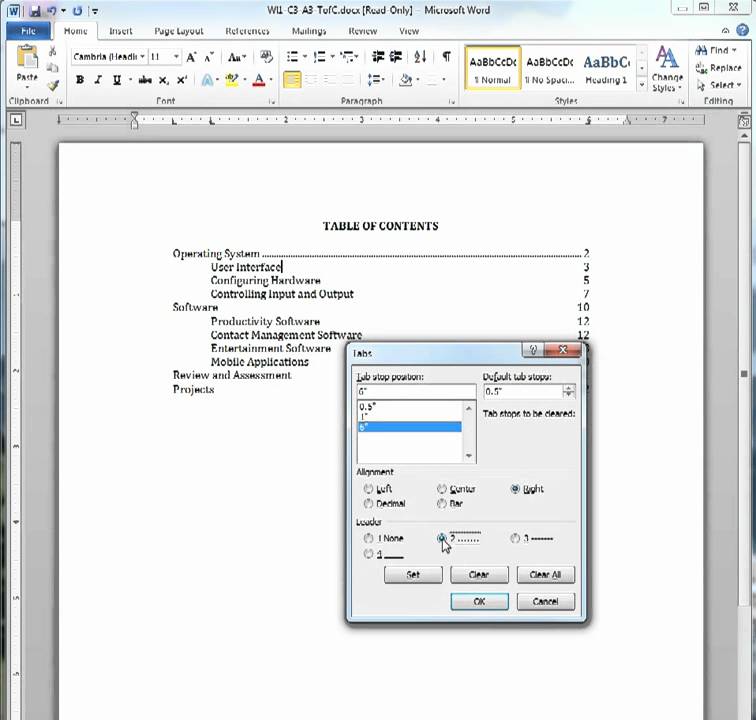Click the Clear button in Tabs dialog
Image resolution: width=756 pixels, height=720 pixels.
click(479, 575)
